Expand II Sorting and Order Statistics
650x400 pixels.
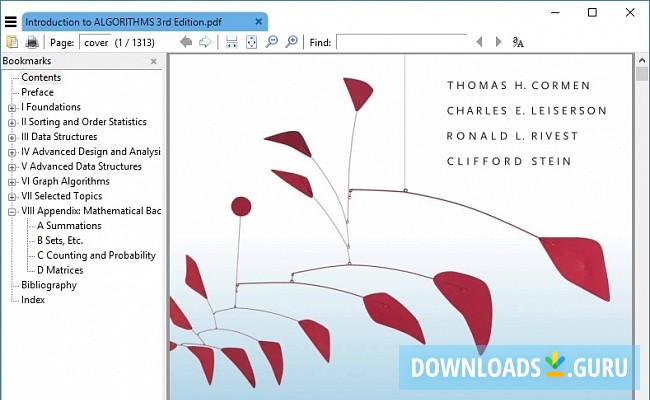tap(12, 123)
